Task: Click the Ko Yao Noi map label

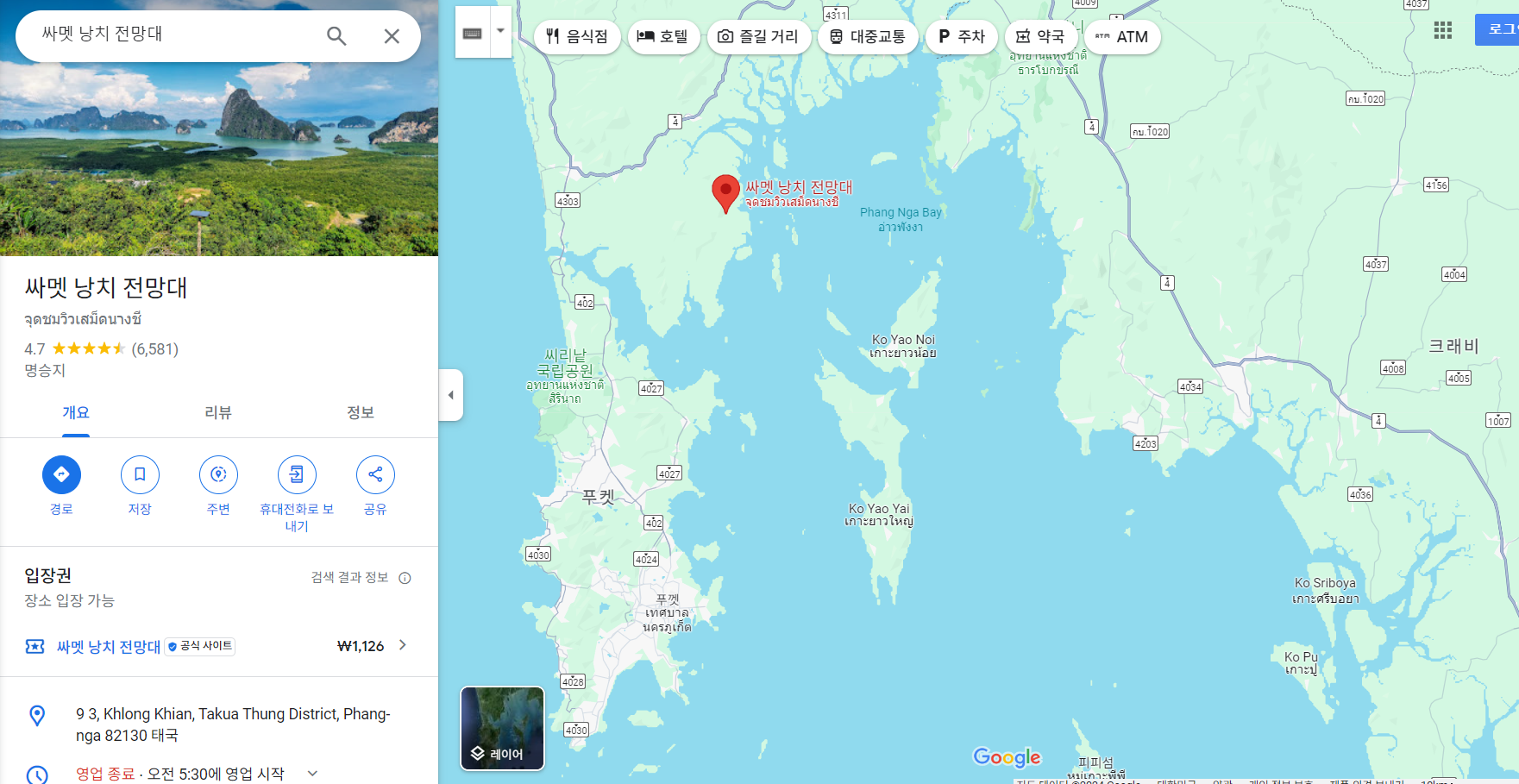Action: click(x=903, y=346)
